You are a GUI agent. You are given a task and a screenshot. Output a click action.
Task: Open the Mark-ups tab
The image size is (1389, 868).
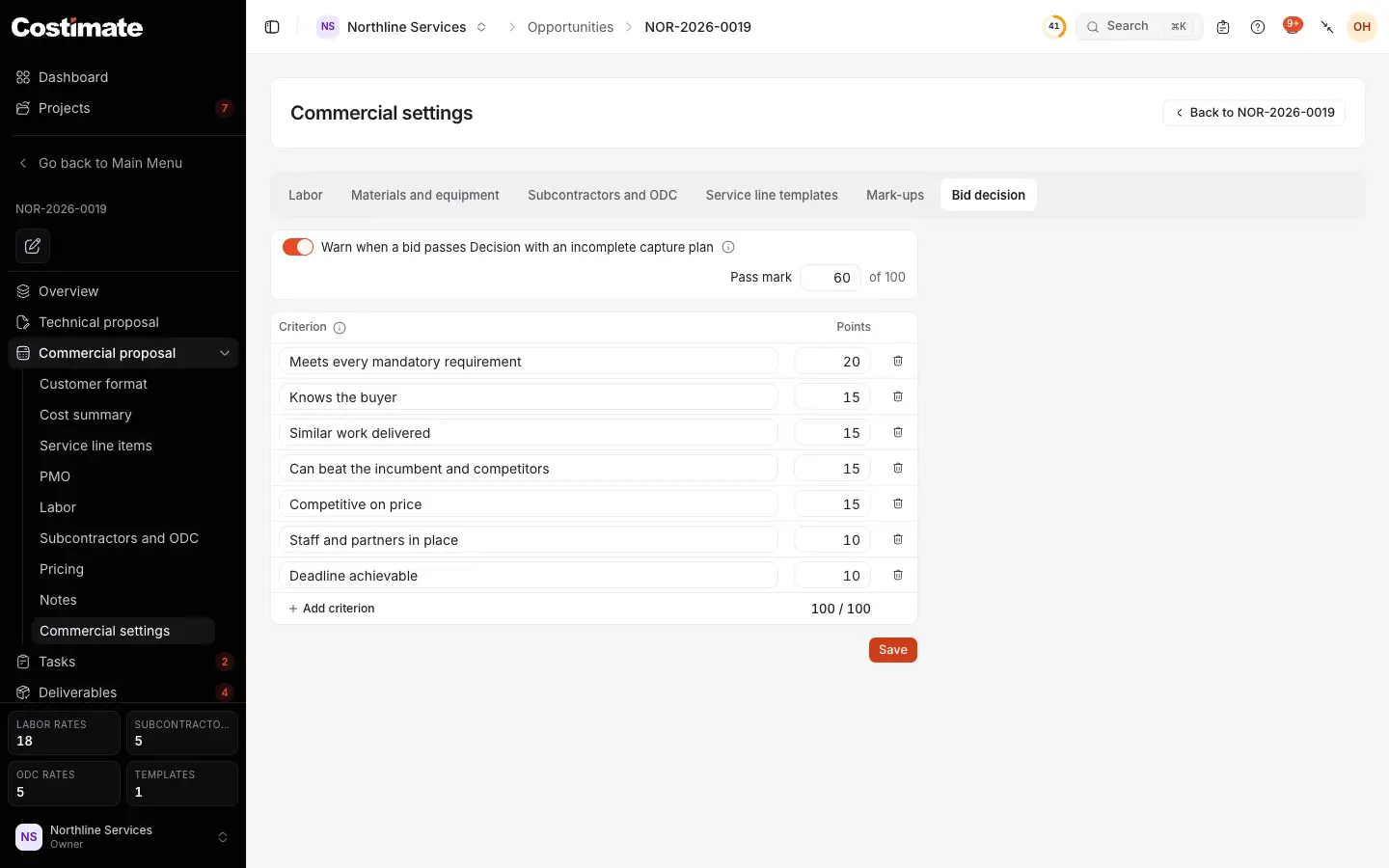point(895,195)
